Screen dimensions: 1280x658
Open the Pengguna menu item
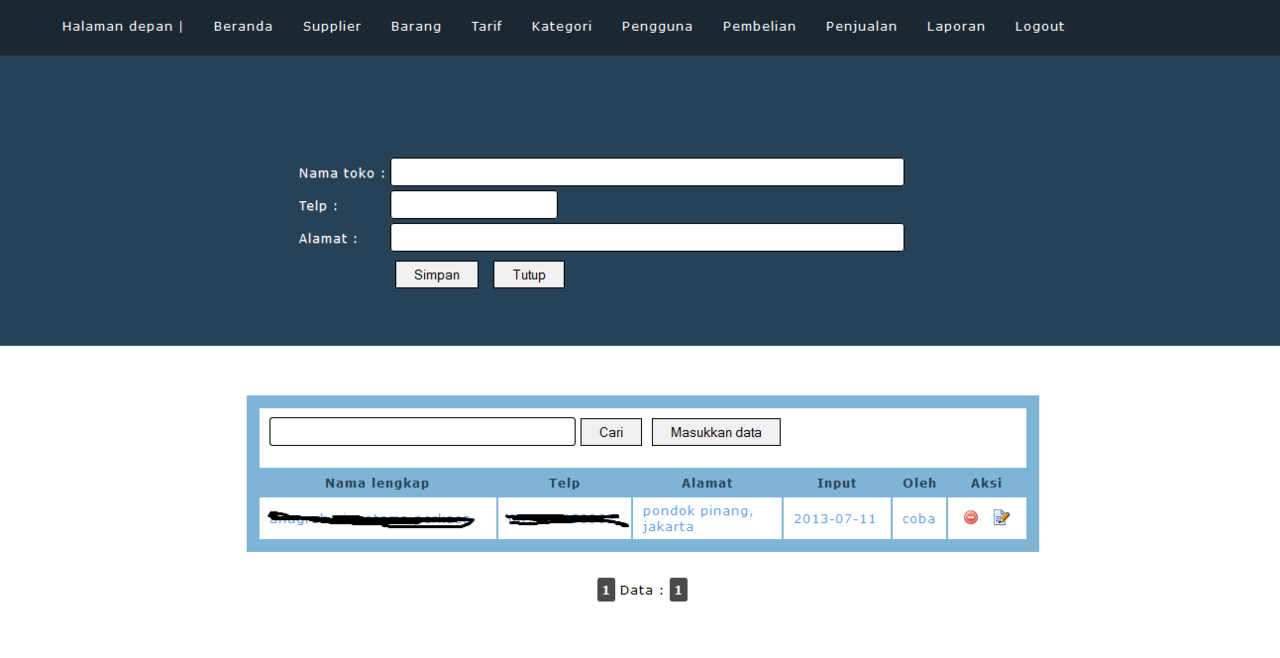pos(657,27)
